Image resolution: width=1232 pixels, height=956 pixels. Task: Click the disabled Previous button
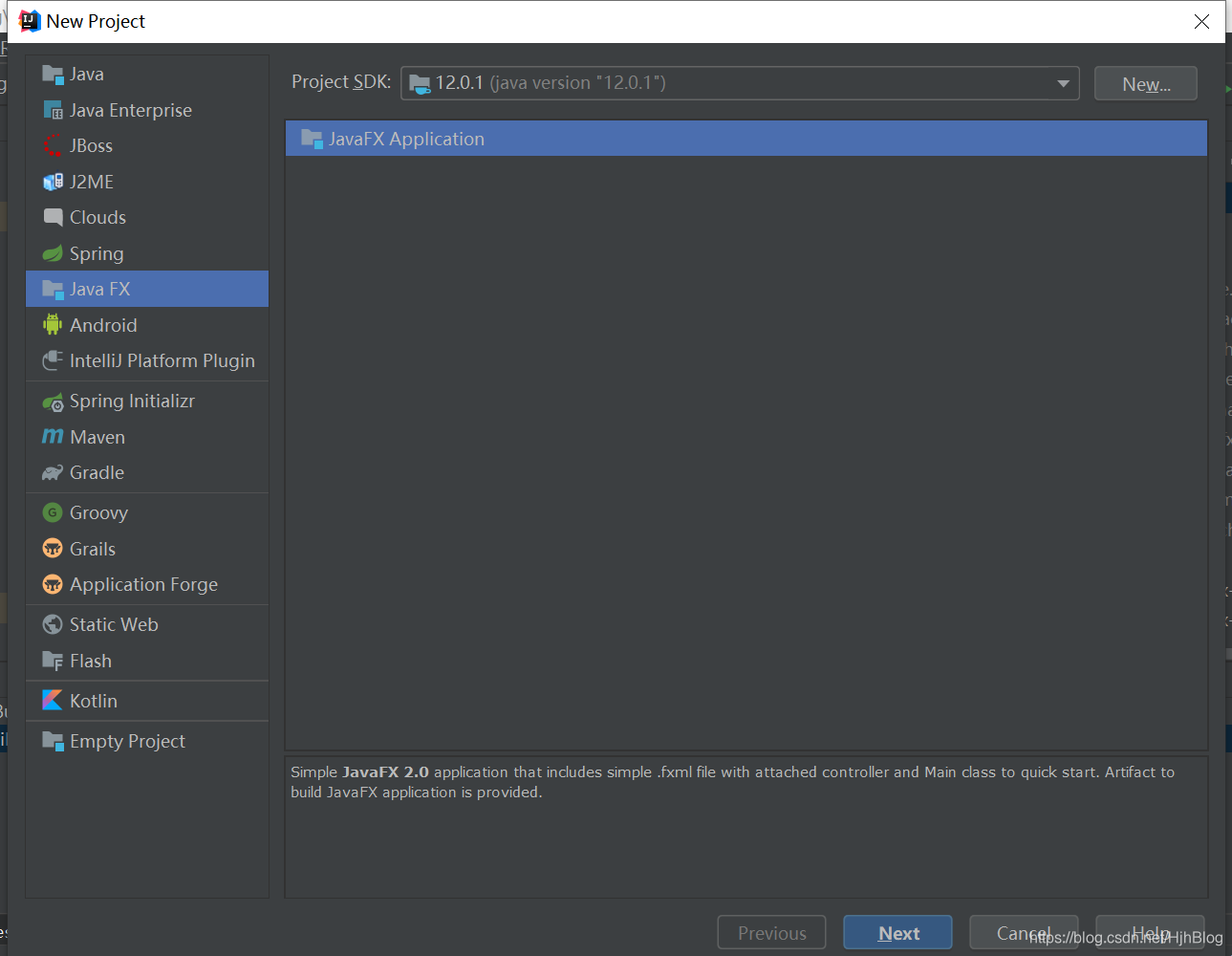(x=771, y=933)
